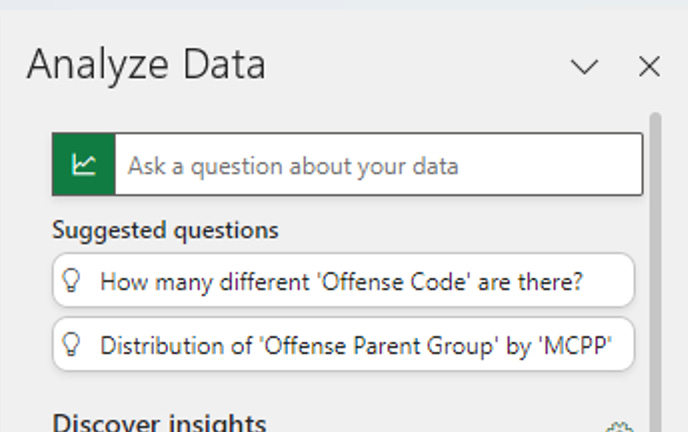This screenshot has width=688, height=432.
Task: Click the green chart icon in query box
Action: (x=84, y=164)
